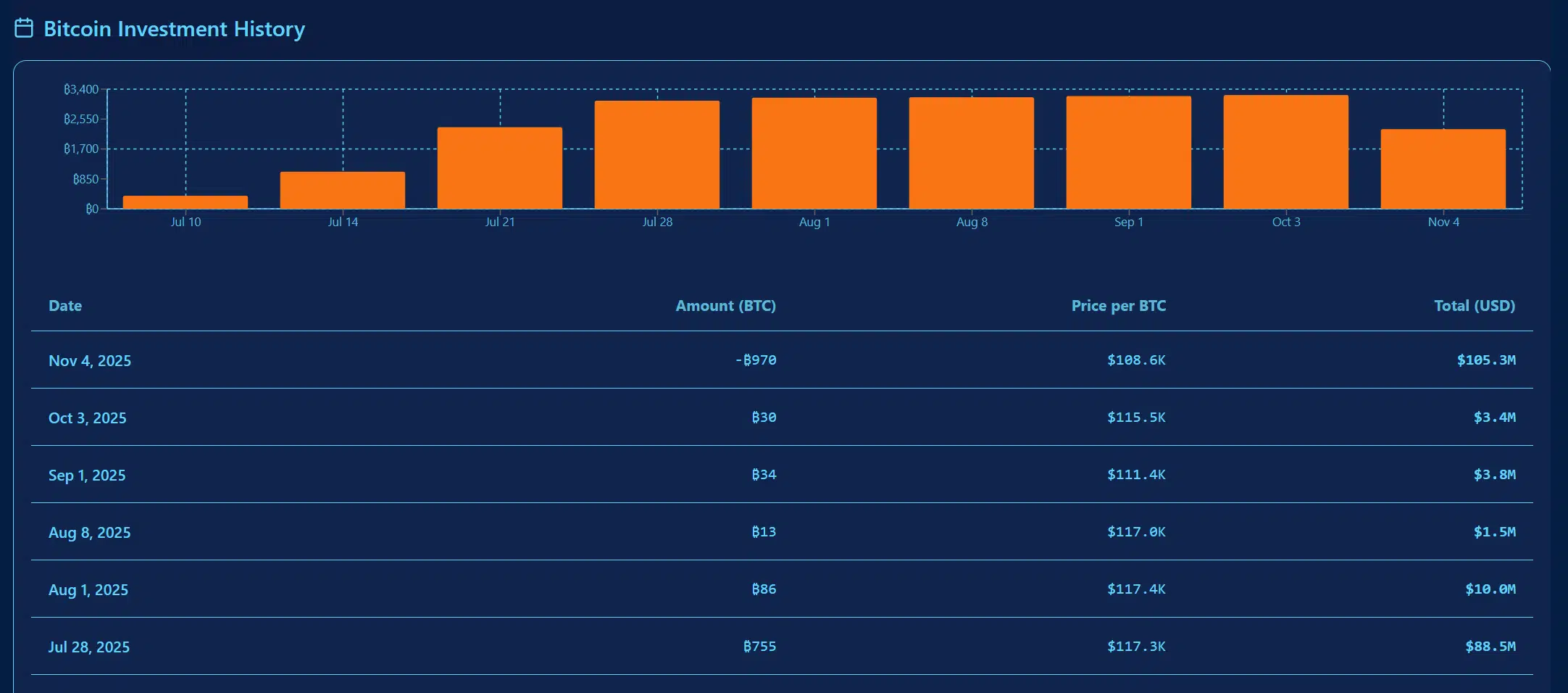Select the shortest bar above Jul 10
The image size is (1568, 693).
point(185,201)
